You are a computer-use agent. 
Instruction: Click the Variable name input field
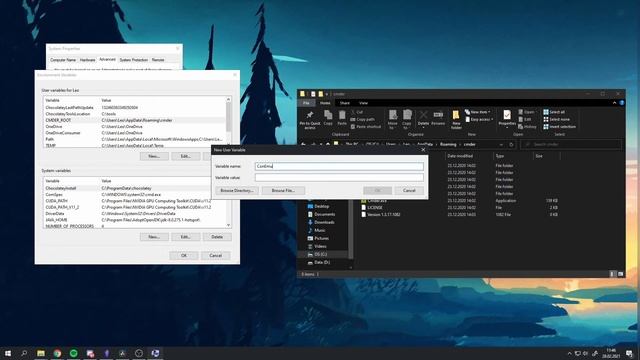point(339,166)
